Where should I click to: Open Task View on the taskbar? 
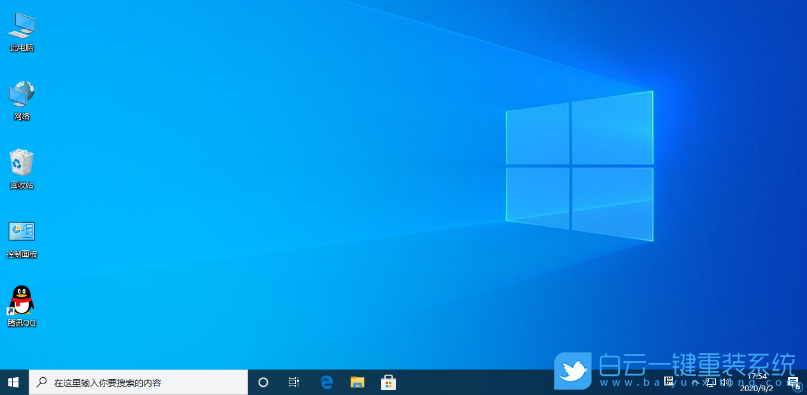293,382
